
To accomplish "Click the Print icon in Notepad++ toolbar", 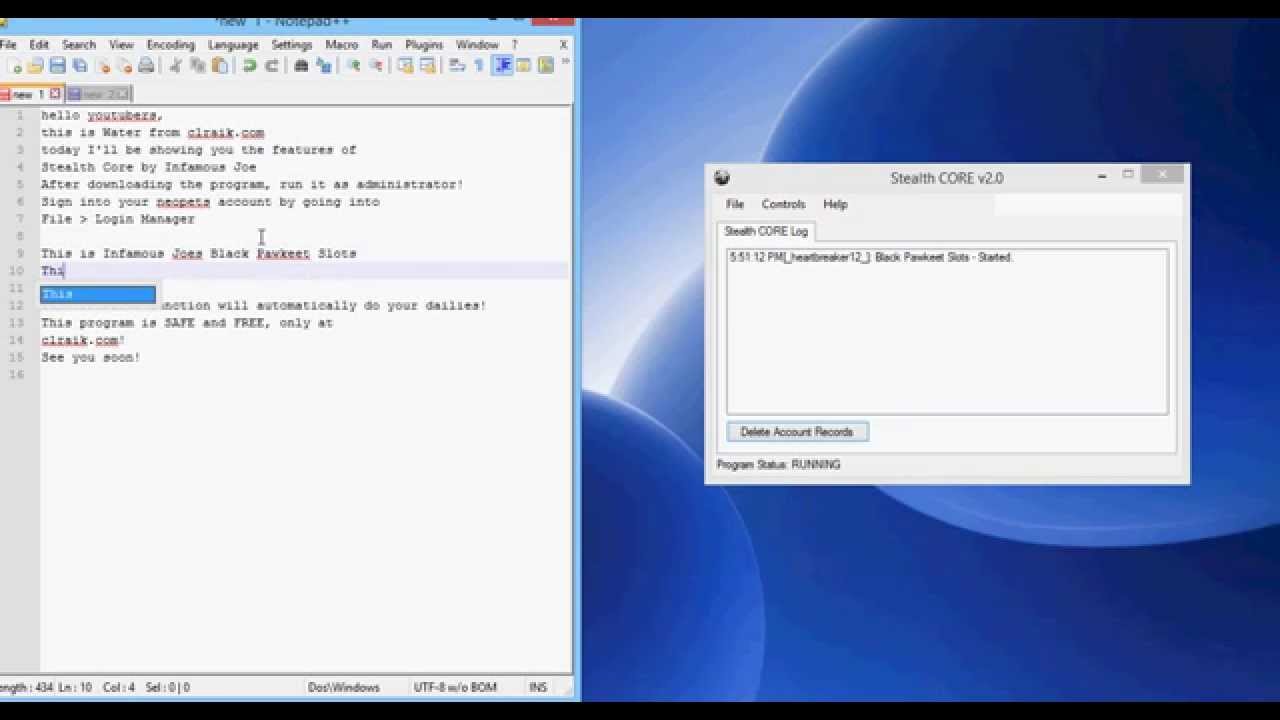I will (146, 66).
